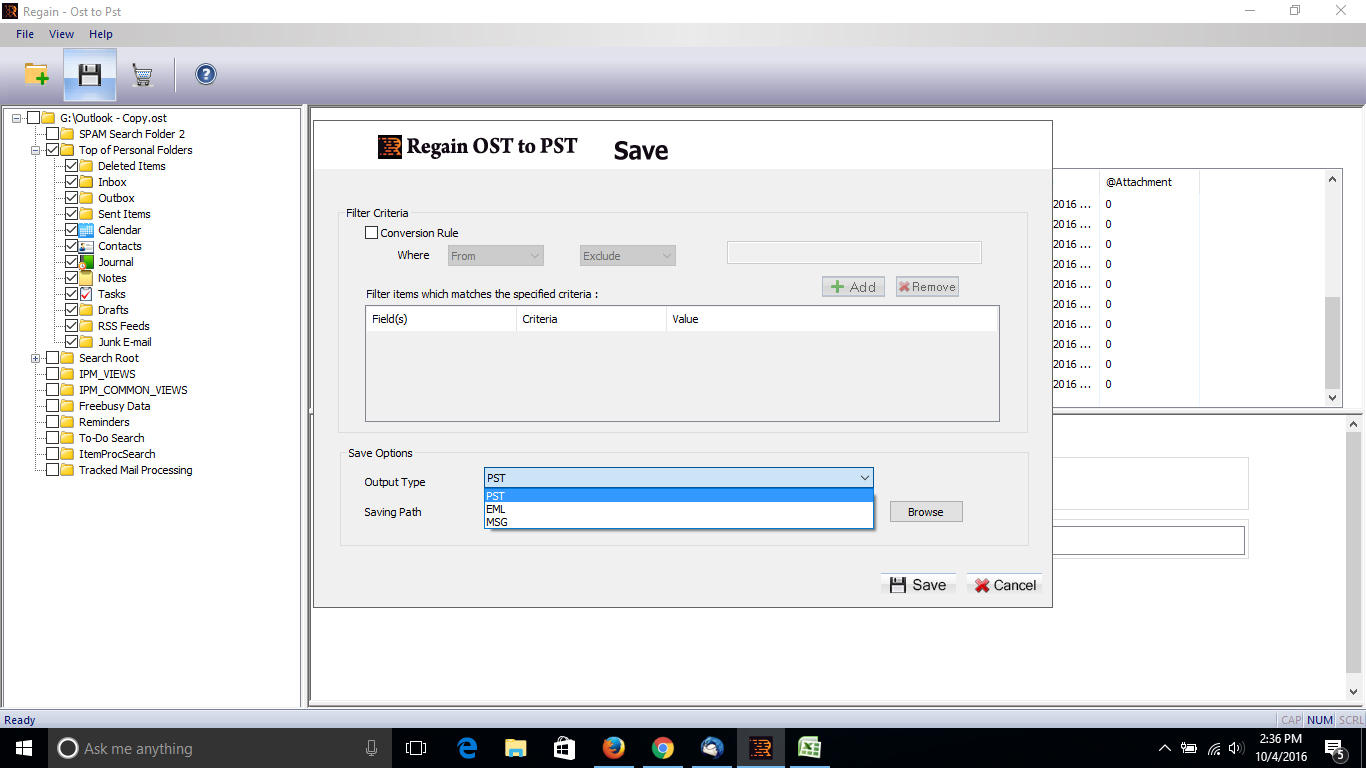This screenshot has width=1366, height=768.
Task: Collapse Top of Personal Folders node
Action: [36, 150]
